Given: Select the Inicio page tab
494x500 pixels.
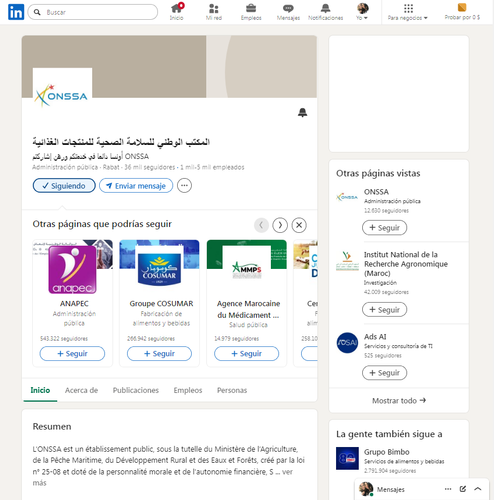Looking at the screenshot, I should point(40,390).
